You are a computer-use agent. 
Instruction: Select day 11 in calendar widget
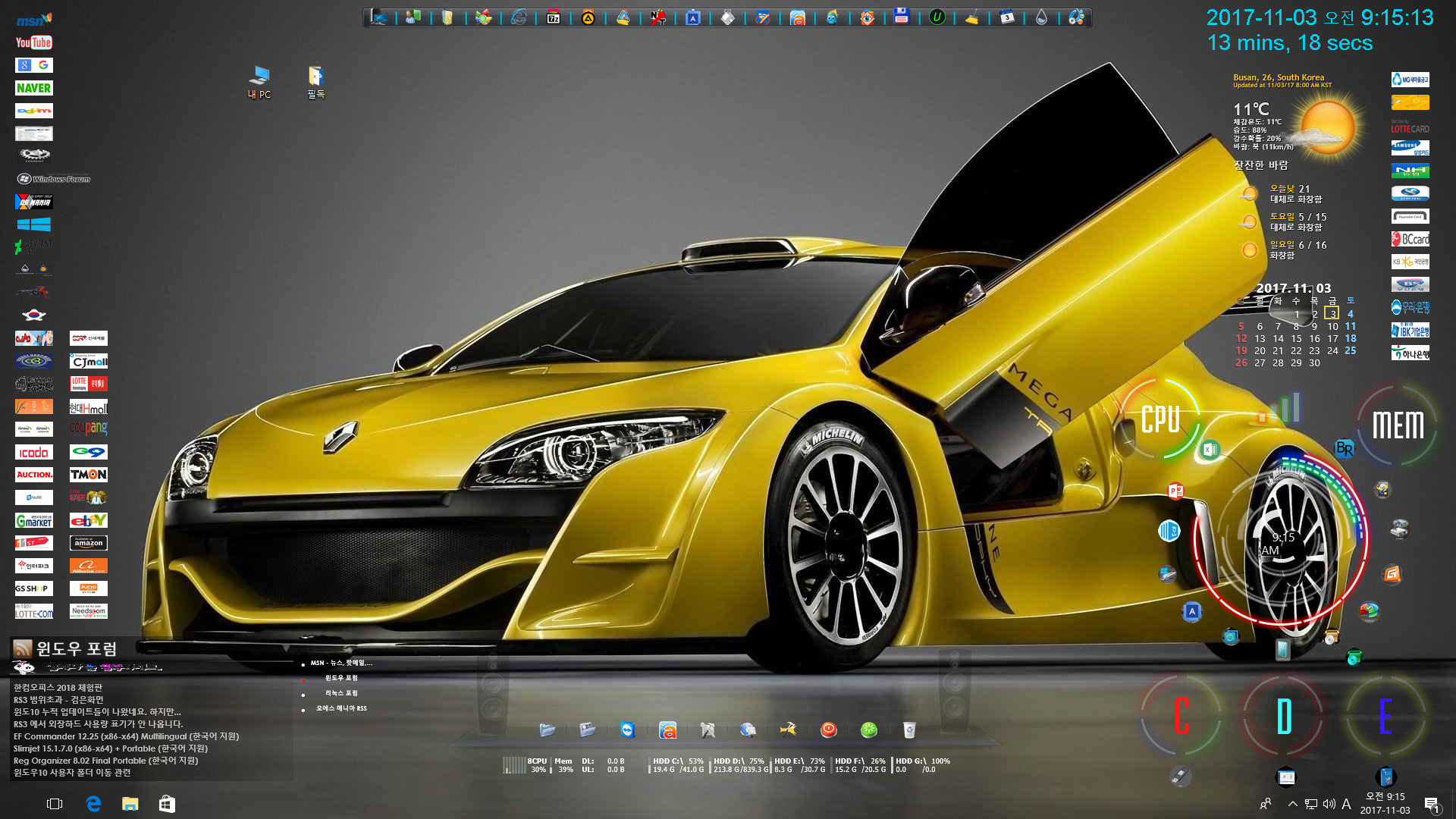(1351, 326)
